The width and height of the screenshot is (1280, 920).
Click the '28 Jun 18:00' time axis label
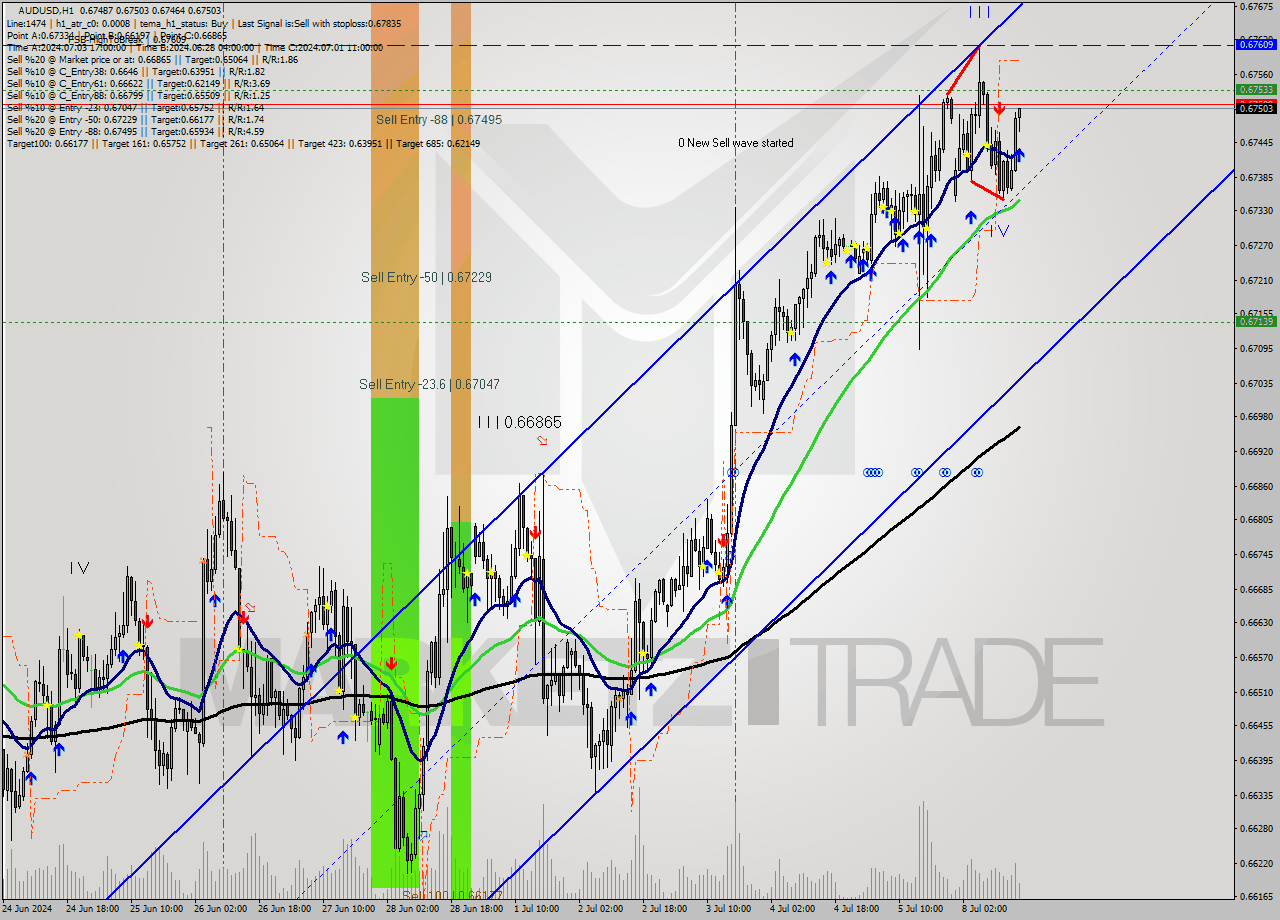[477, 909]
